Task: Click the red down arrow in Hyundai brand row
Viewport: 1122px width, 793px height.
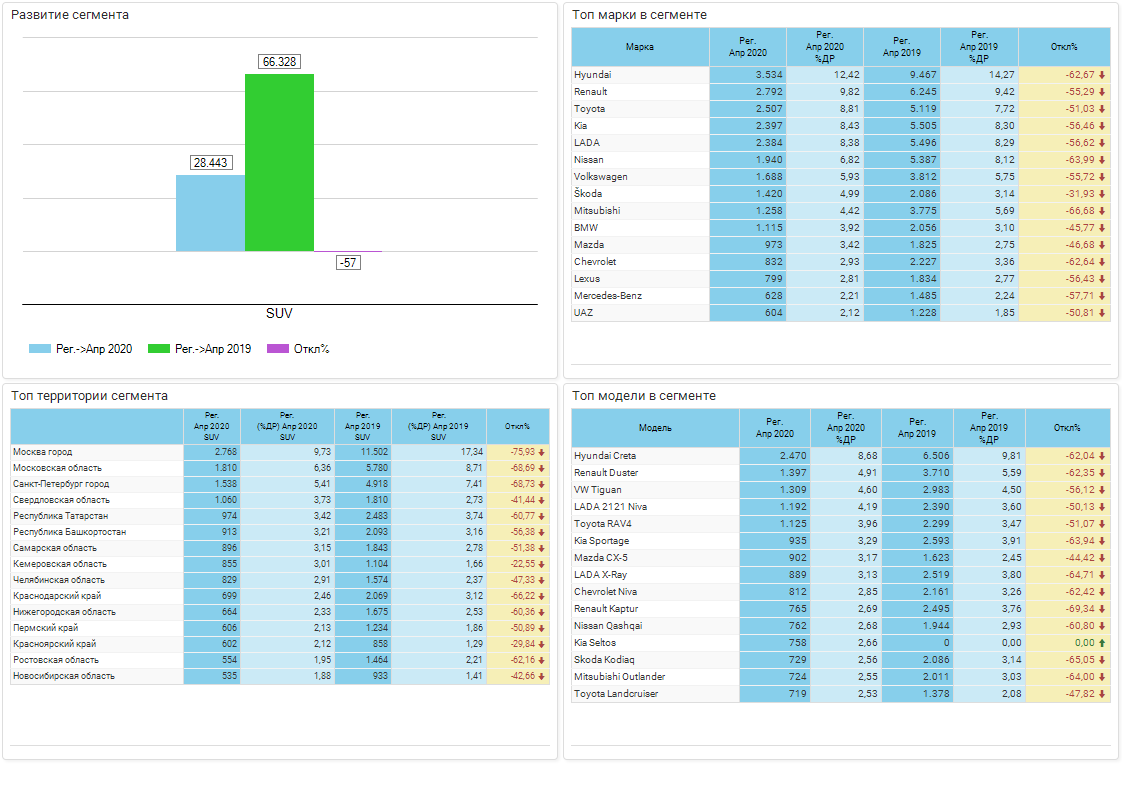Action: (1102, 75)
